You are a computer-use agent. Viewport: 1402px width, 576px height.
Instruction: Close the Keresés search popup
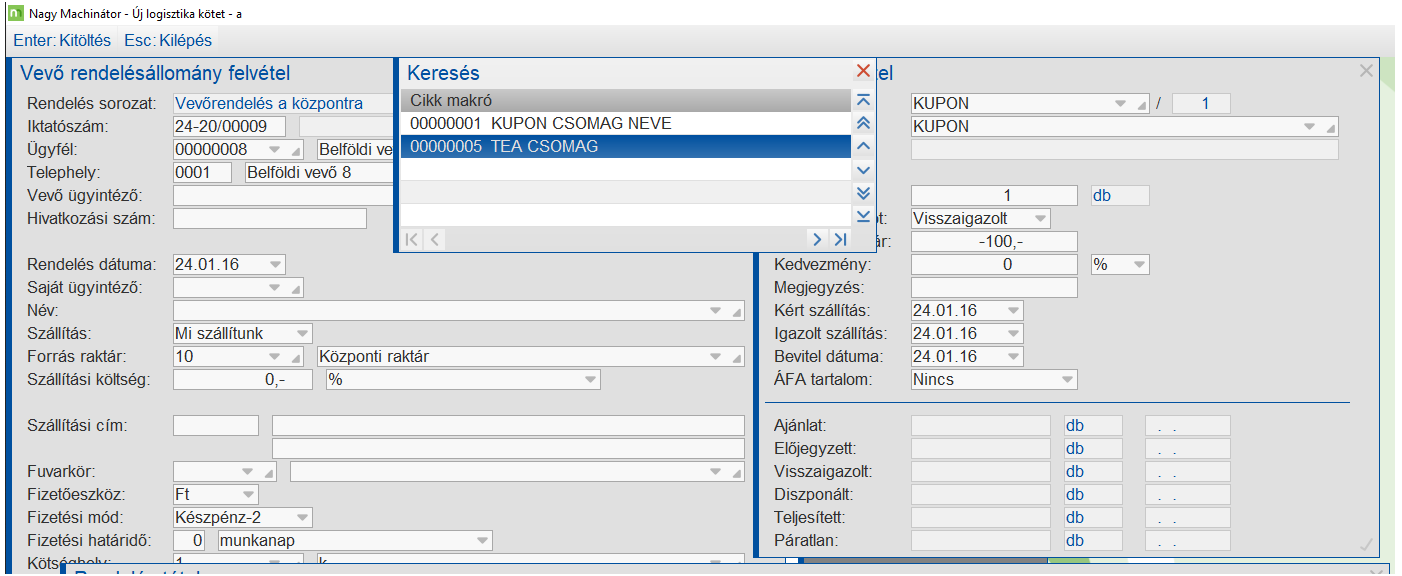click(x=863, y=71)
